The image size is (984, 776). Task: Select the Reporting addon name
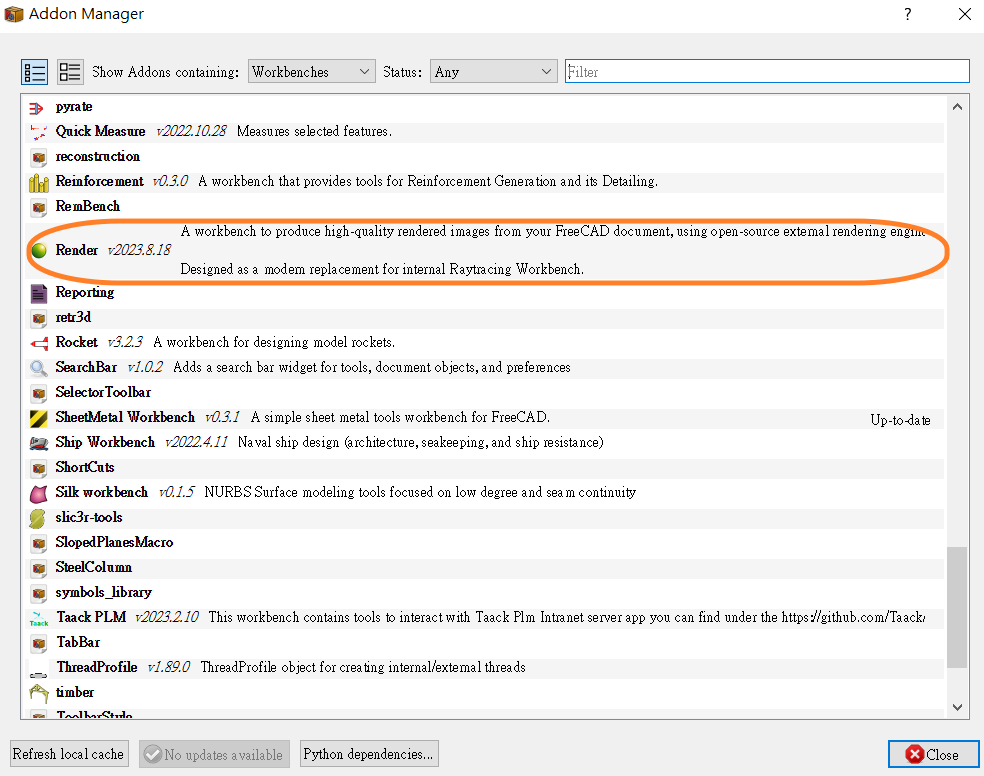click(x=85, y=292)
